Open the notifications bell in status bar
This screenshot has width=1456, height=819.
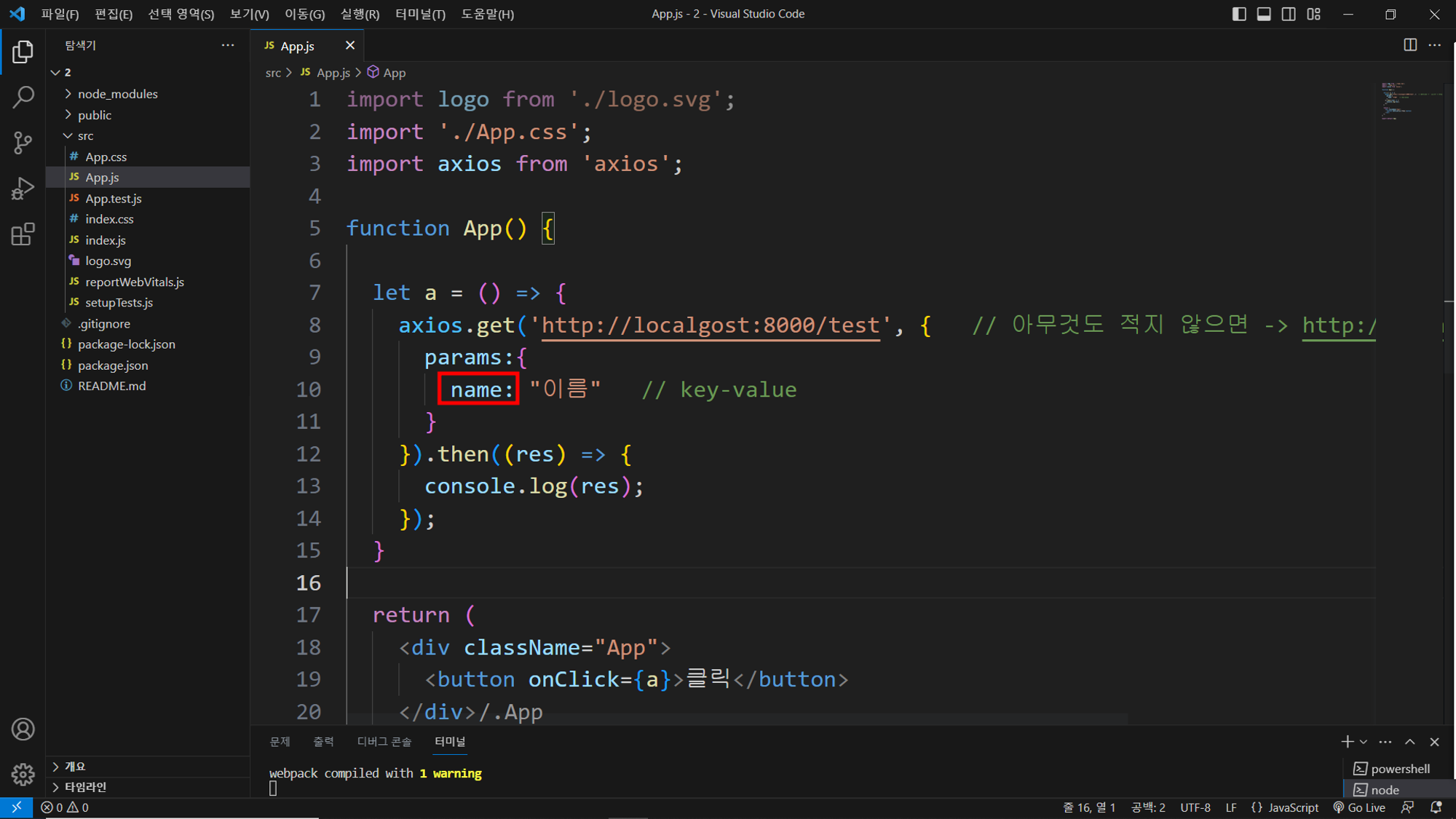pos(1436,807)
